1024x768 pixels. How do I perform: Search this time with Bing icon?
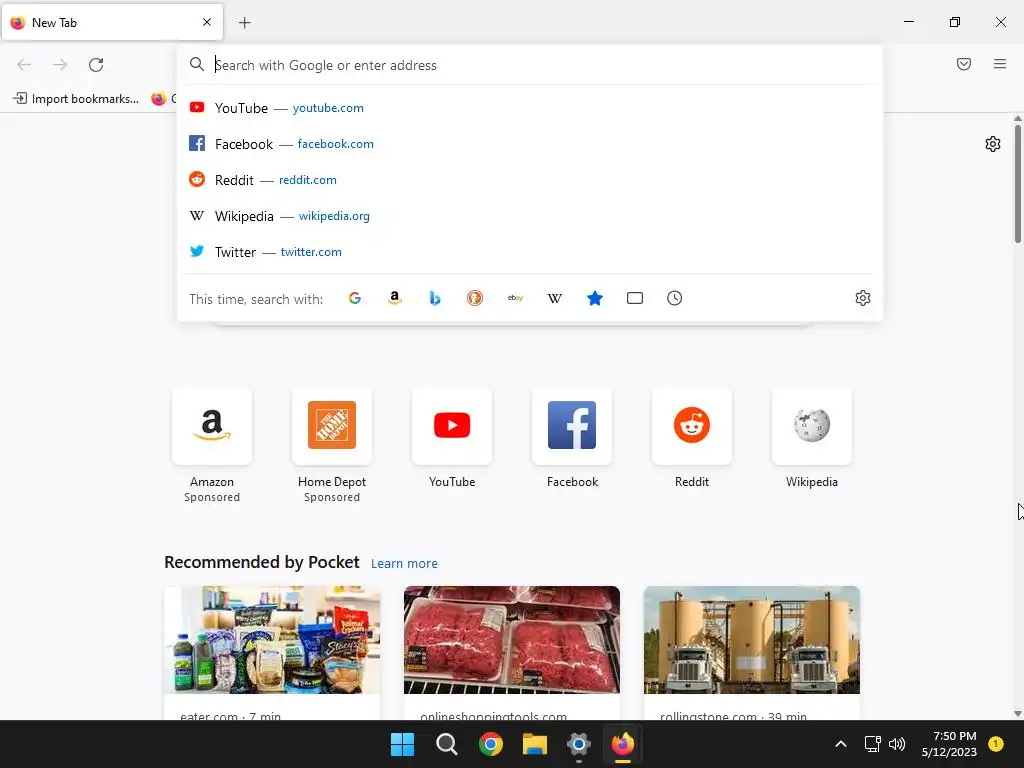(435, 298)
